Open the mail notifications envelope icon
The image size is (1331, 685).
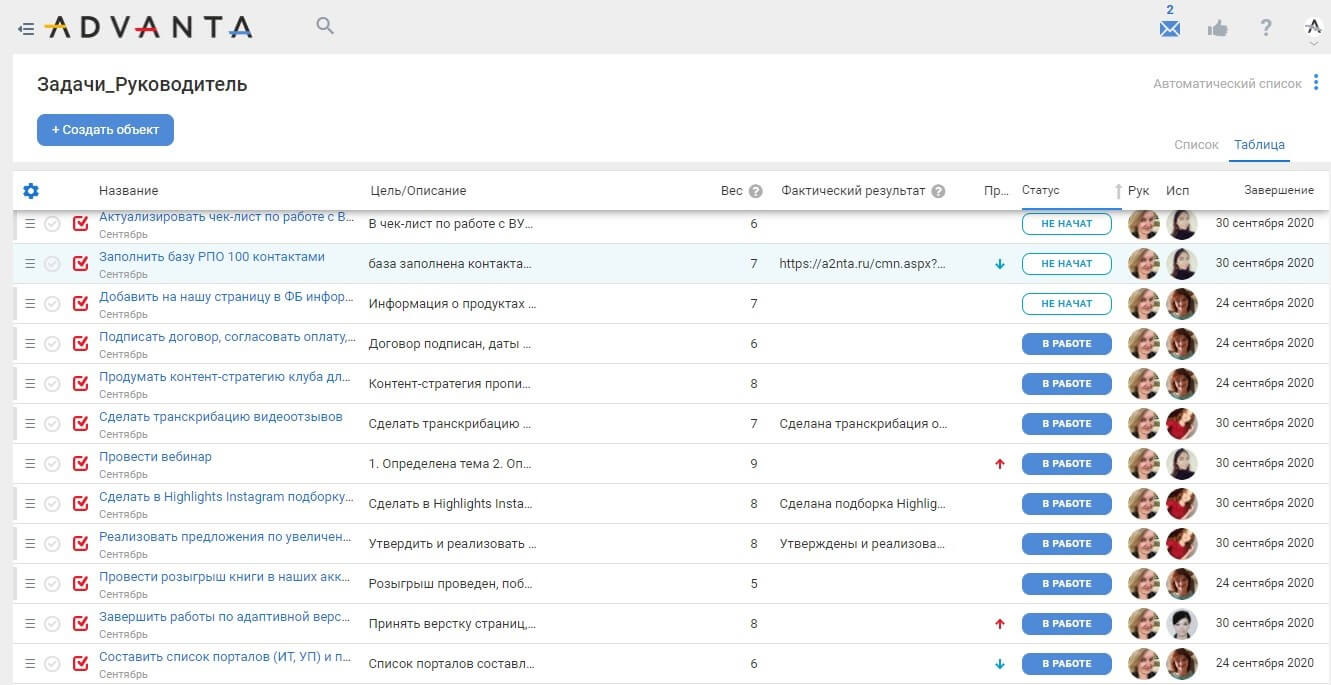[x=1169, y=29]
